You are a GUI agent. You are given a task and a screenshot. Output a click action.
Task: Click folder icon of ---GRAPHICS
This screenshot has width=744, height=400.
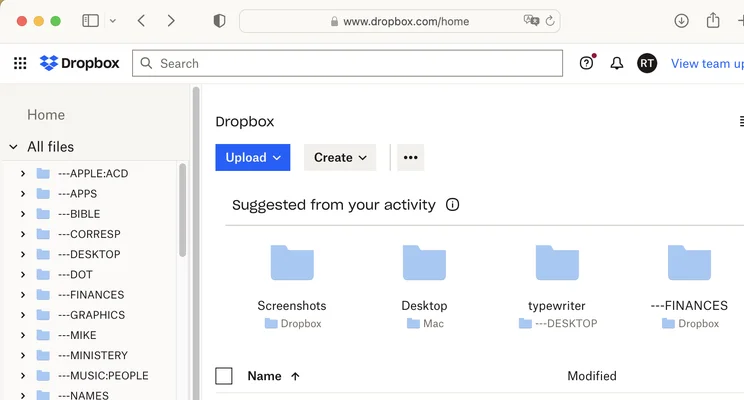[43, 315]
